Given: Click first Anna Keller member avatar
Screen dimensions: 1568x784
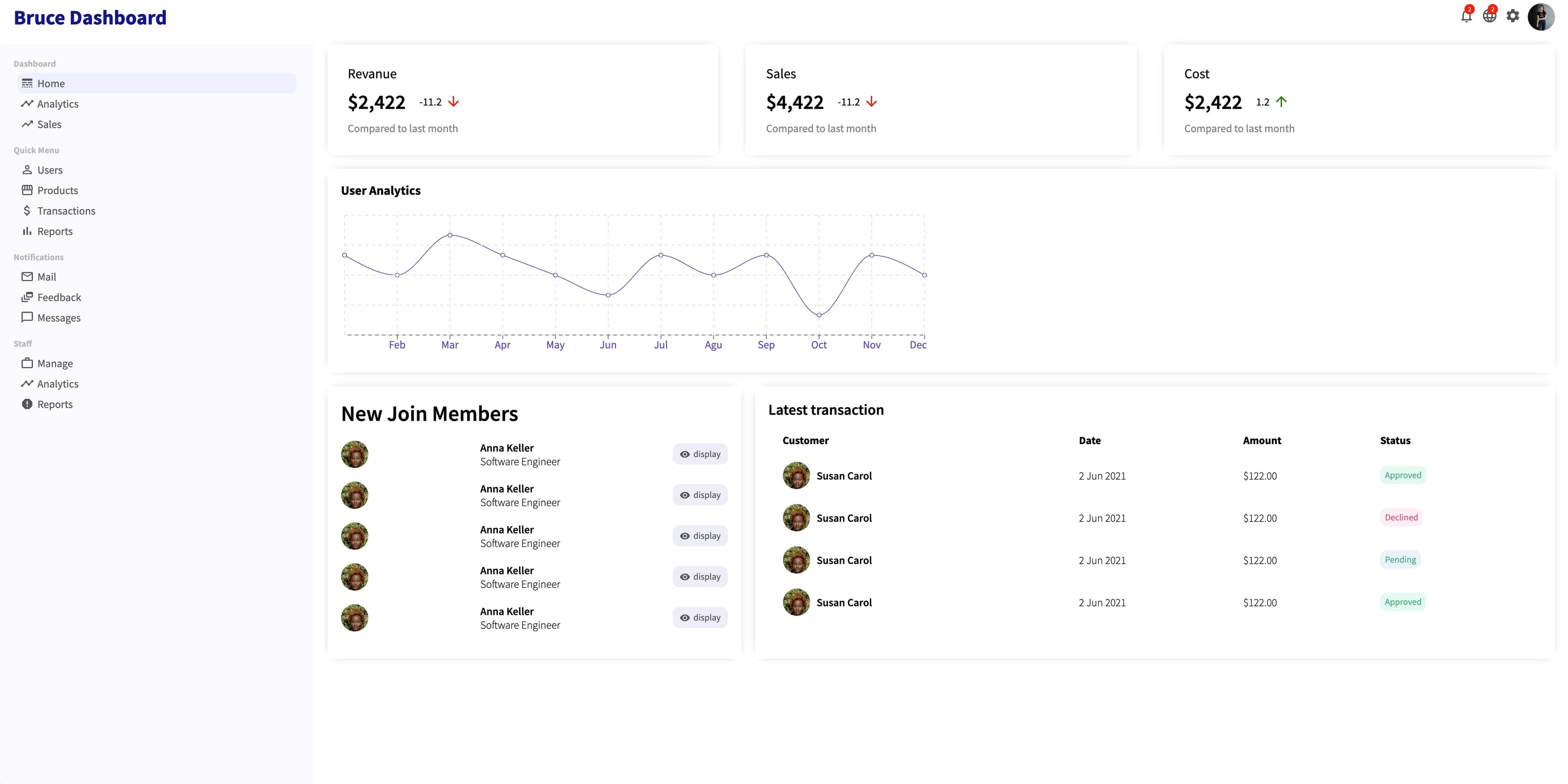Looking at the screenshot, I should pos(355,454).
